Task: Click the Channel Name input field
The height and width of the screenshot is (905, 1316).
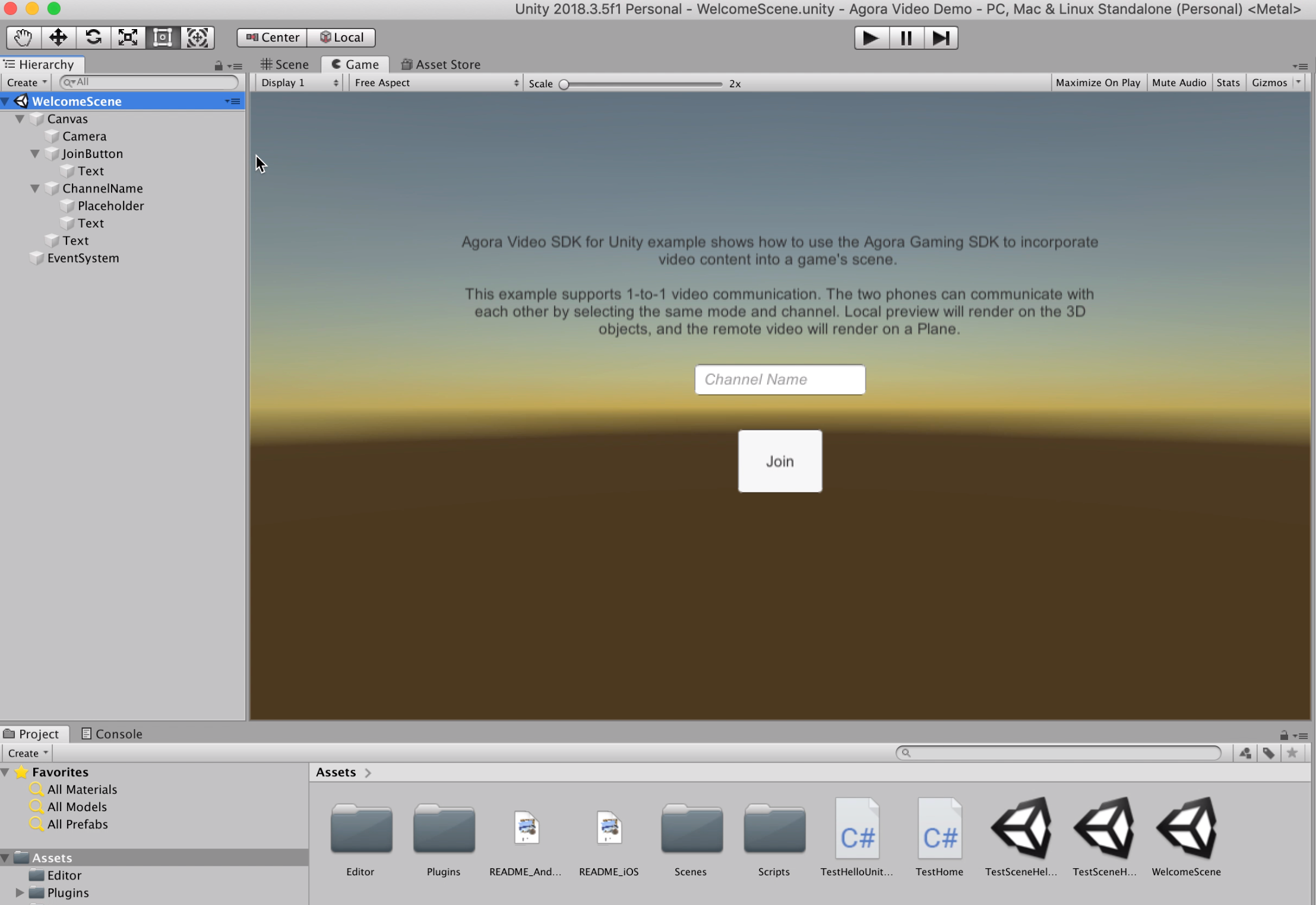Action: pyautogui.click(x=780, y=379)
